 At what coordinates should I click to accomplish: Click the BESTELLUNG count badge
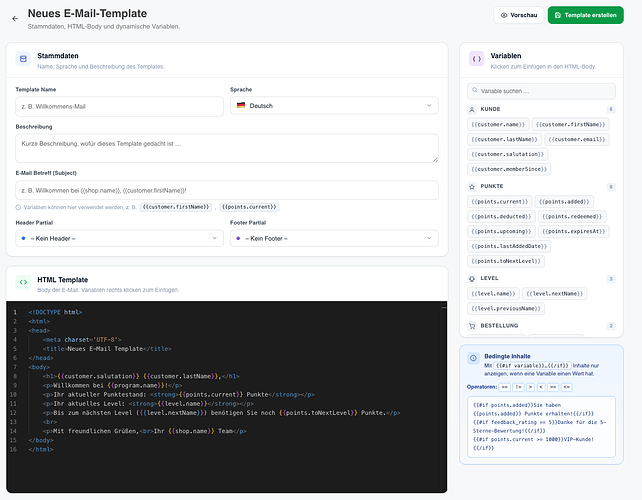point(611,326)
